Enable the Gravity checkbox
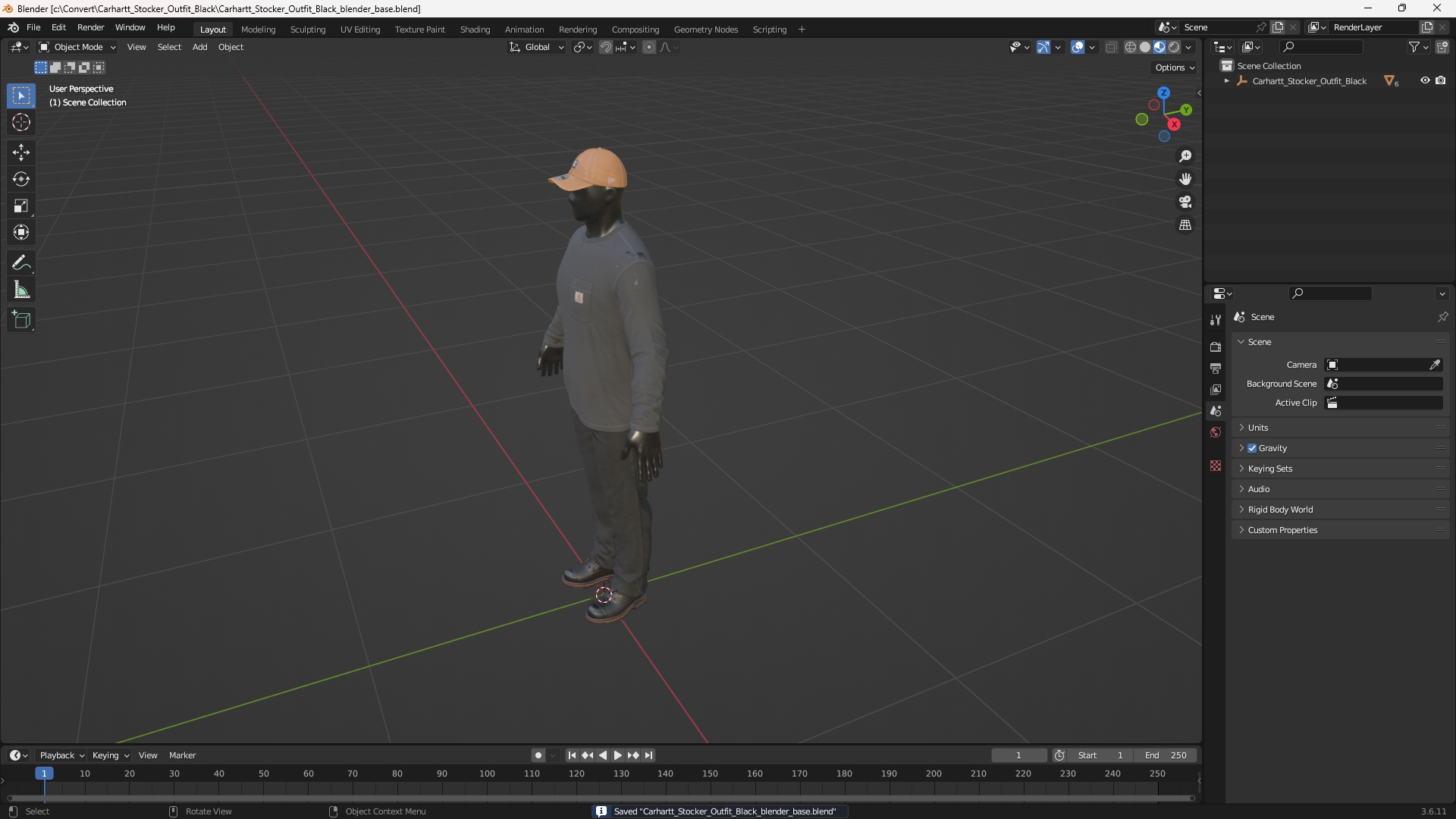The image size is (1456, 819). coord(1252,448)
